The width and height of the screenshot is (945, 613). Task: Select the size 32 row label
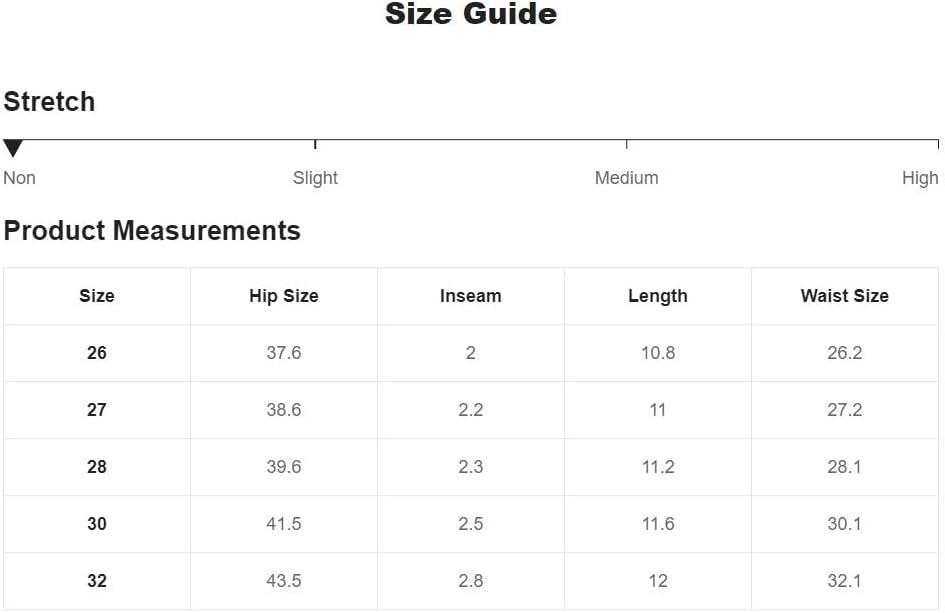click(x=97, y=581)
